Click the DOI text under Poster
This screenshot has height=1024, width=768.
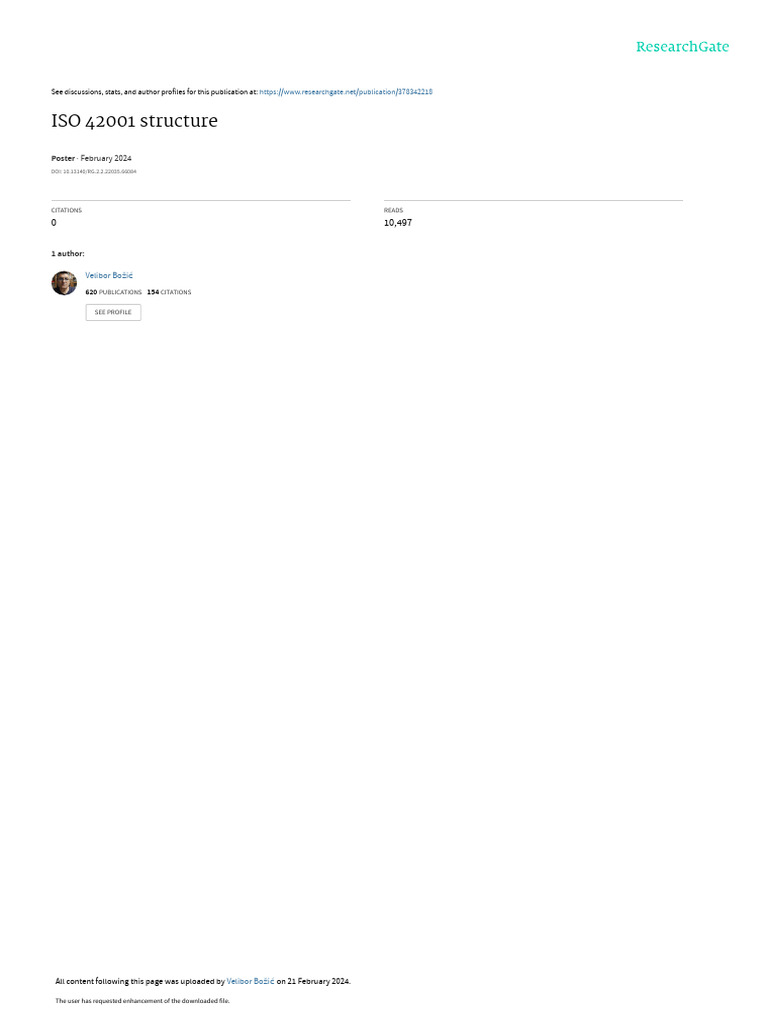click(x=93, y=172)
